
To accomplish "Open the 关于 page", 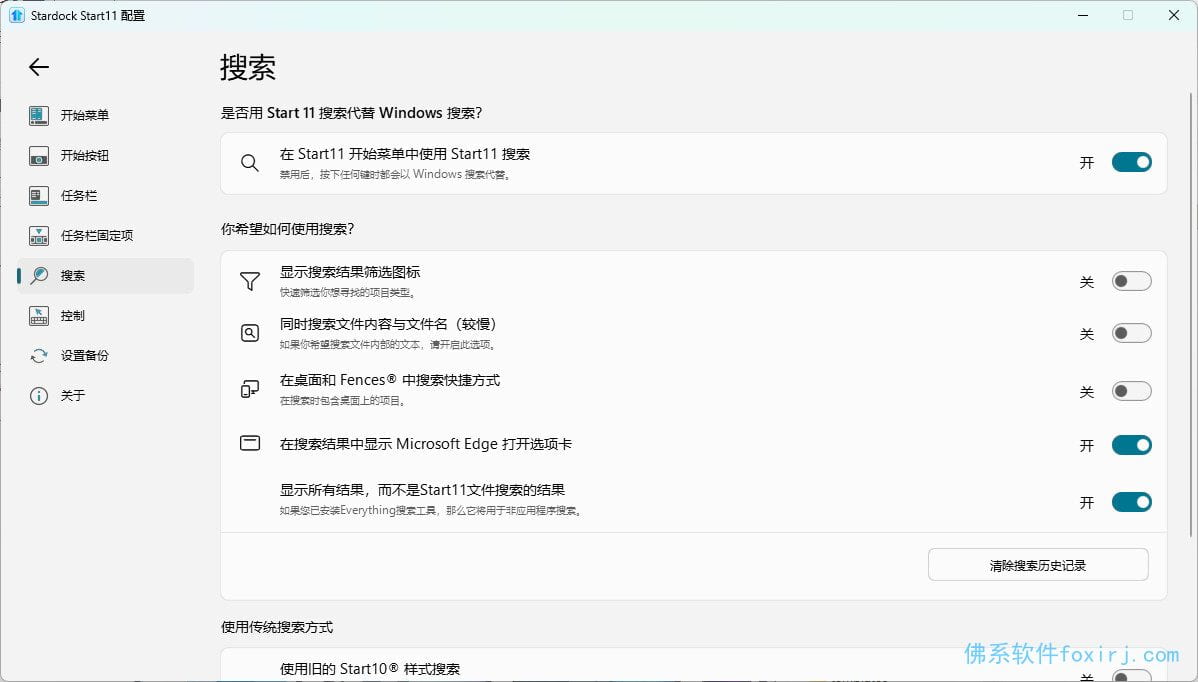I will (x=105, y=396).
